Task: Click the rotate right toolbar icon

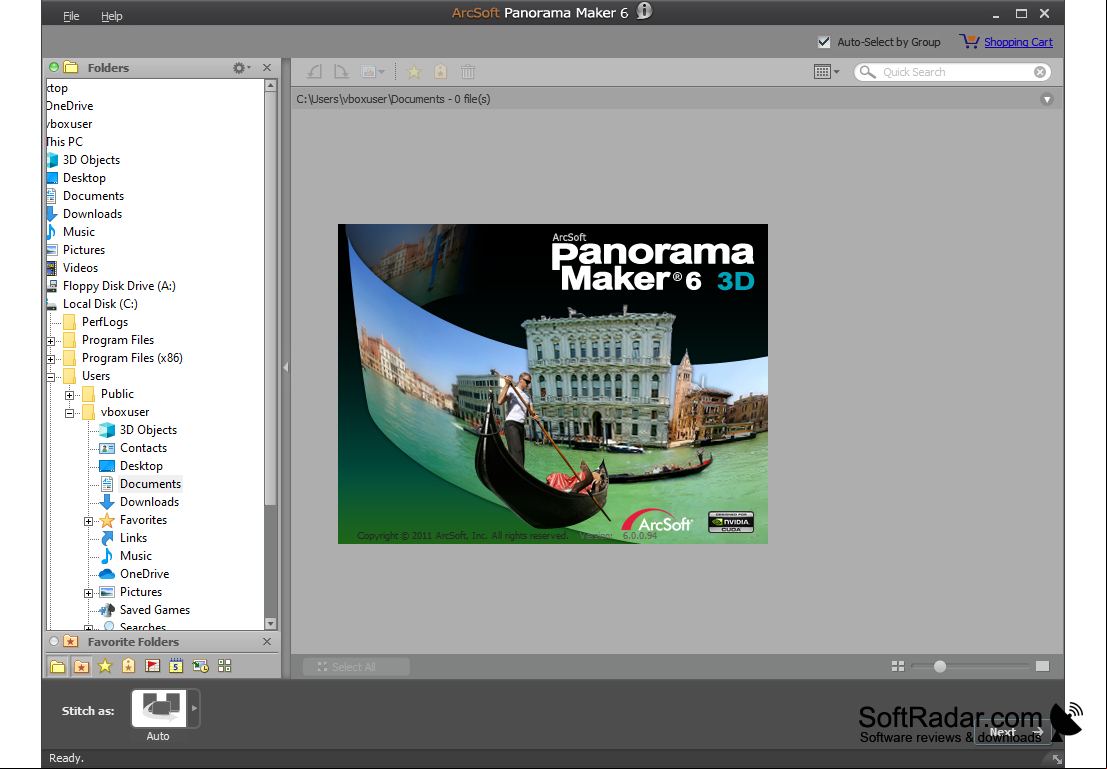Action: (341, 71)
